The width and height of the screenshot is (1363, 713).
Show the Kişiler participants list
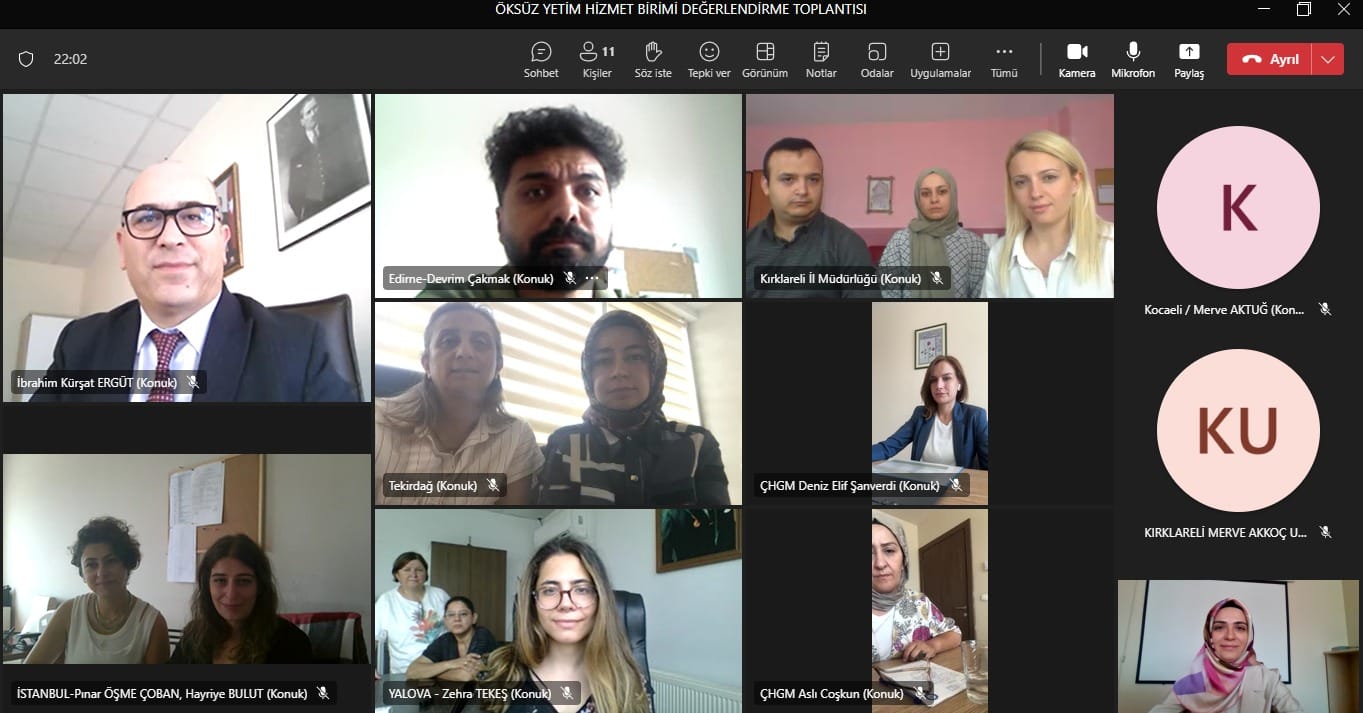tap(597, 60)
